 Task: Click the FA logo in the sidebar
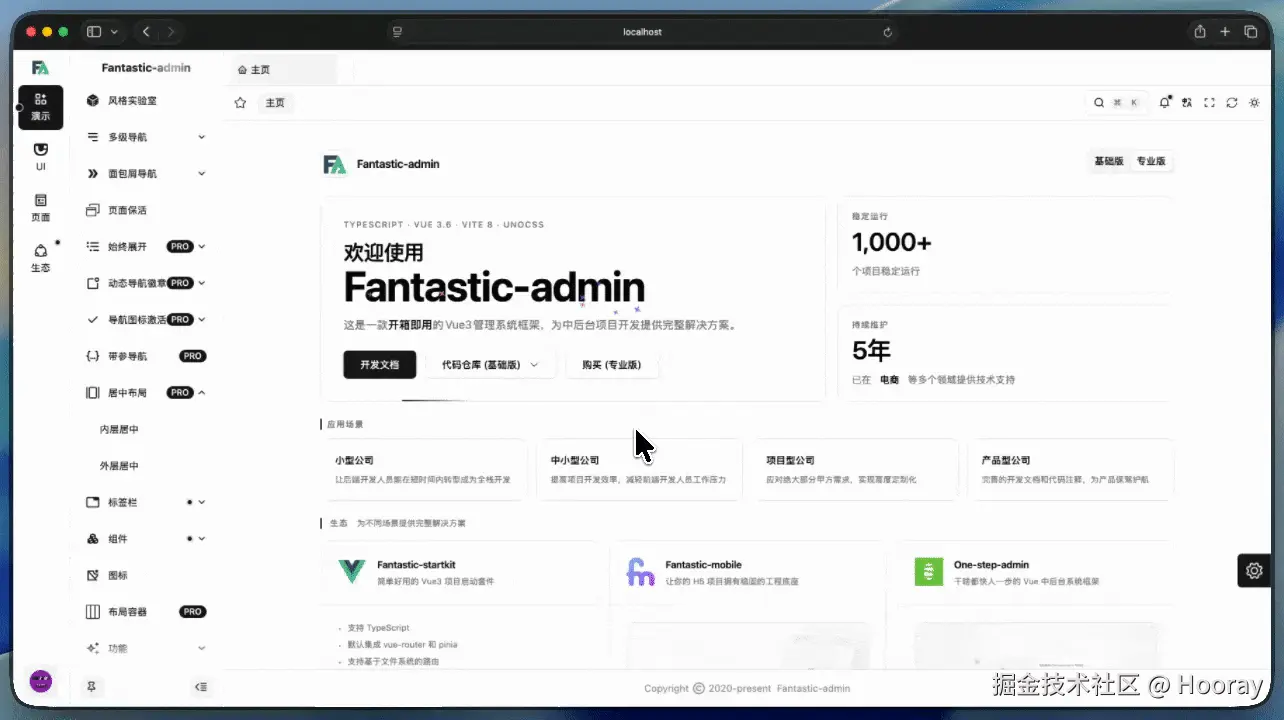40,68
